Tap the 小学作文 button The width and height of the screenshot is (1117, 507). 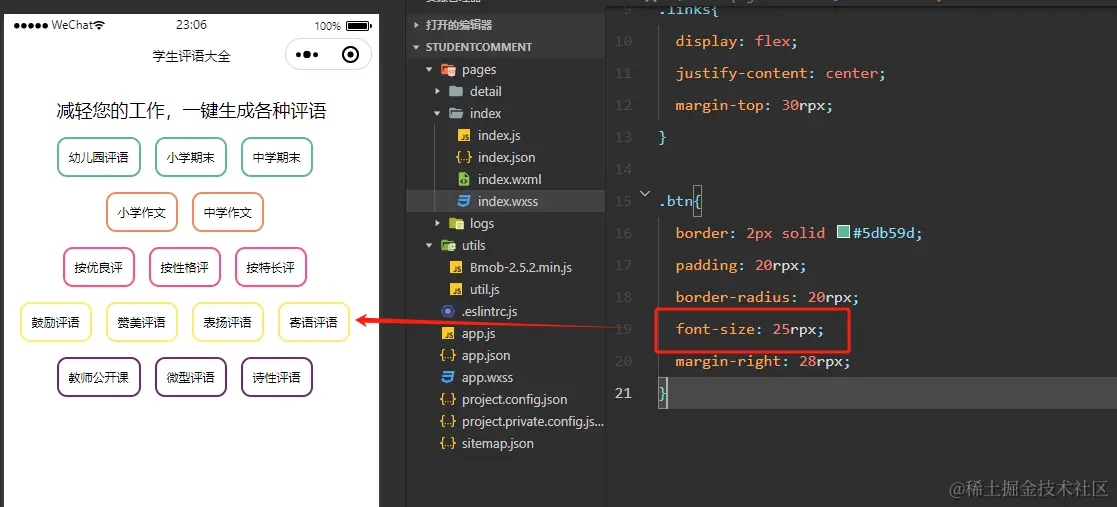142,212
